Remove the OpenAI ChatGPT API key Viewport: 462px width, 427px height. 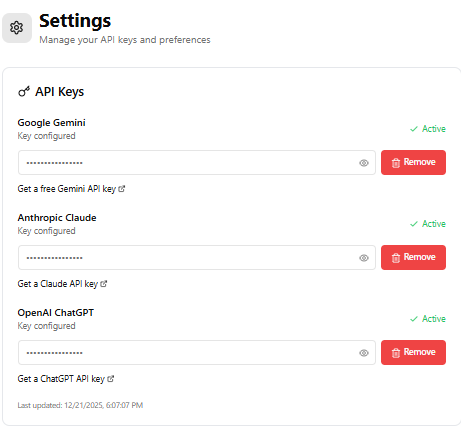click(x=413, y=352)
